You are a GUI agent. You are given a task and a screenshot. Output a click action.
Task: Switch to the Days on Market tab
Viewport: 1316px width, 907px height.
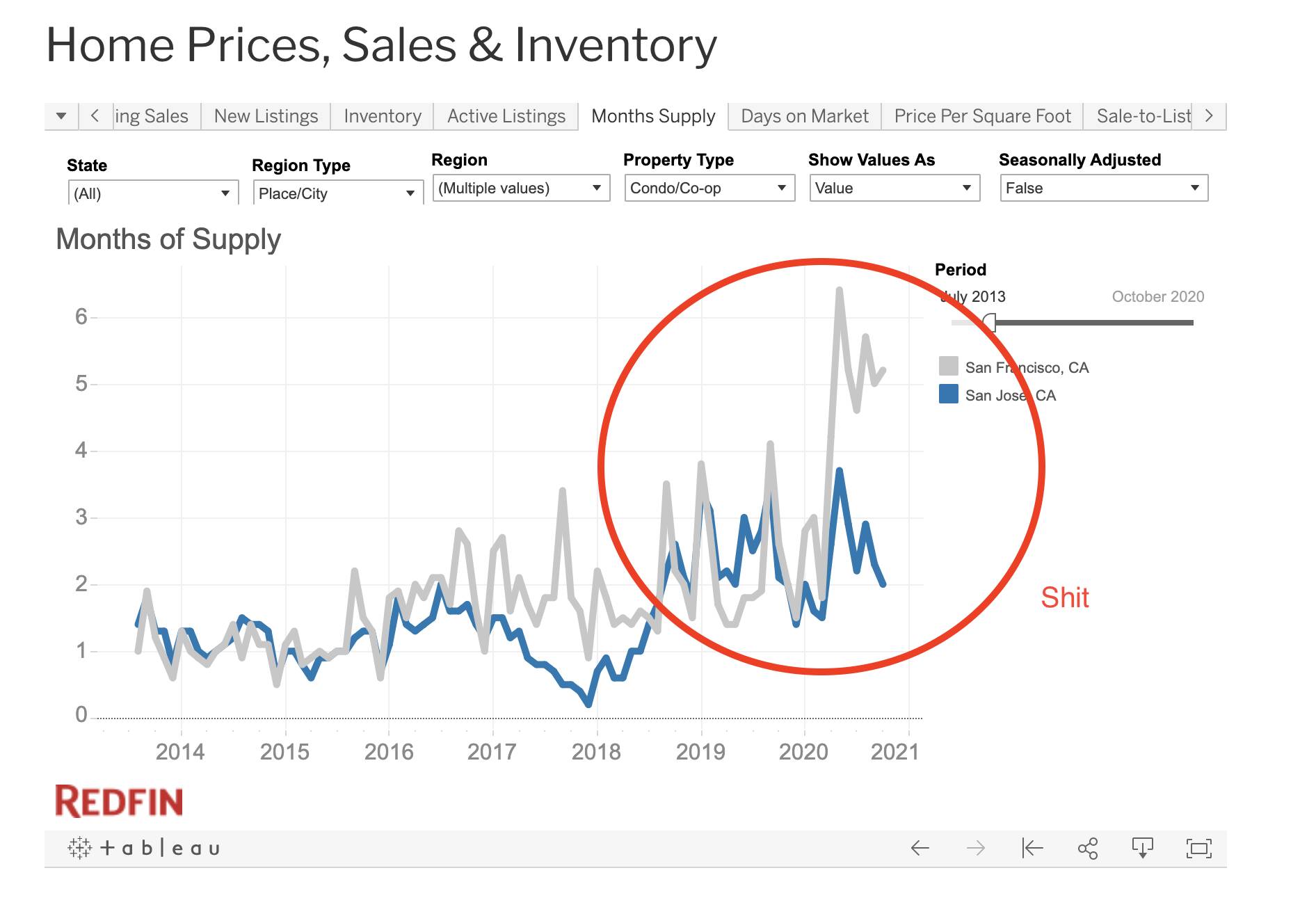tap(804, 116)
